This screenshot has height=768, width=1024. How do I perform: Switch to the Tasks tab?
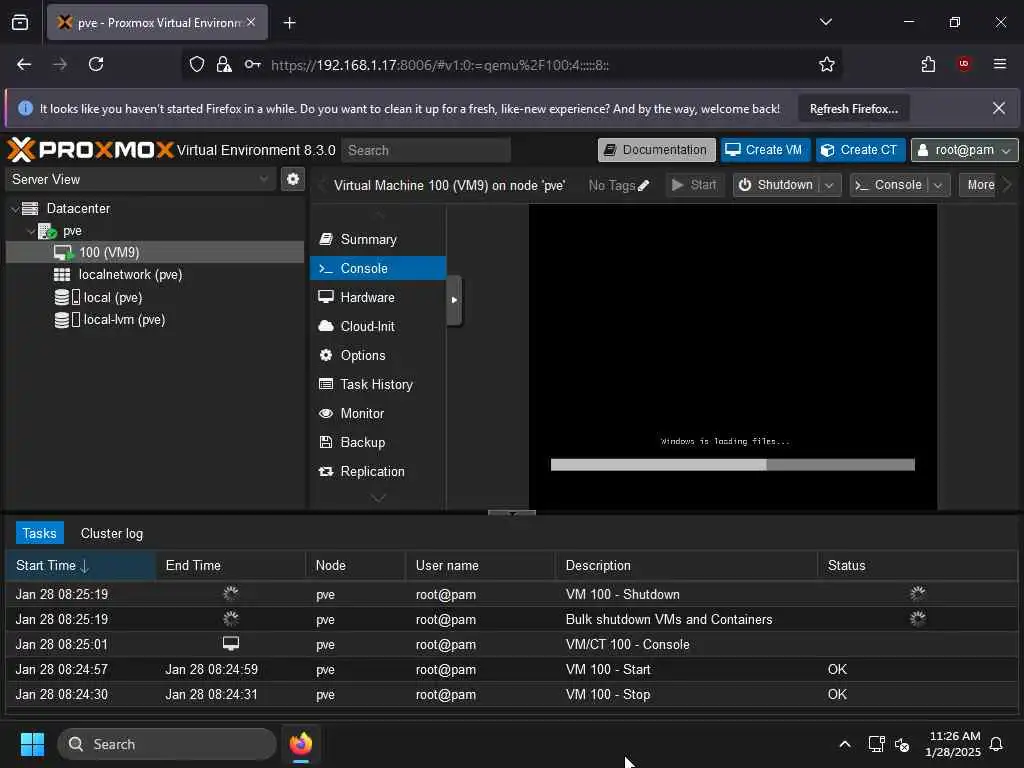pos(40,533)
